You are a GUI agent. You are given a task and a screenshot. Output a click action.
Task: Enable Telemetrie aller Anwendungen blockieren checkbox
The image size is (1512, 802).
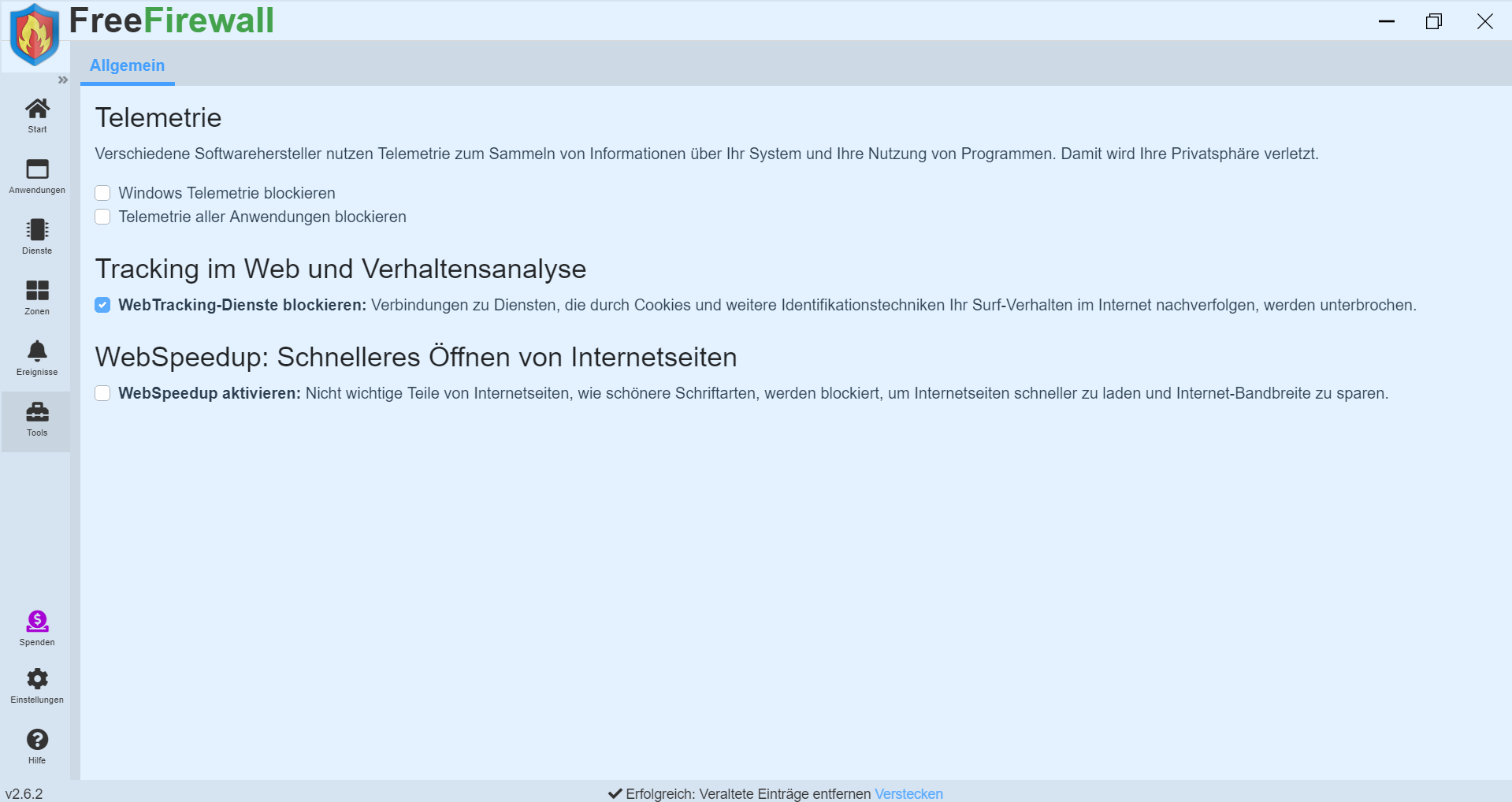[x=102, y=217]
